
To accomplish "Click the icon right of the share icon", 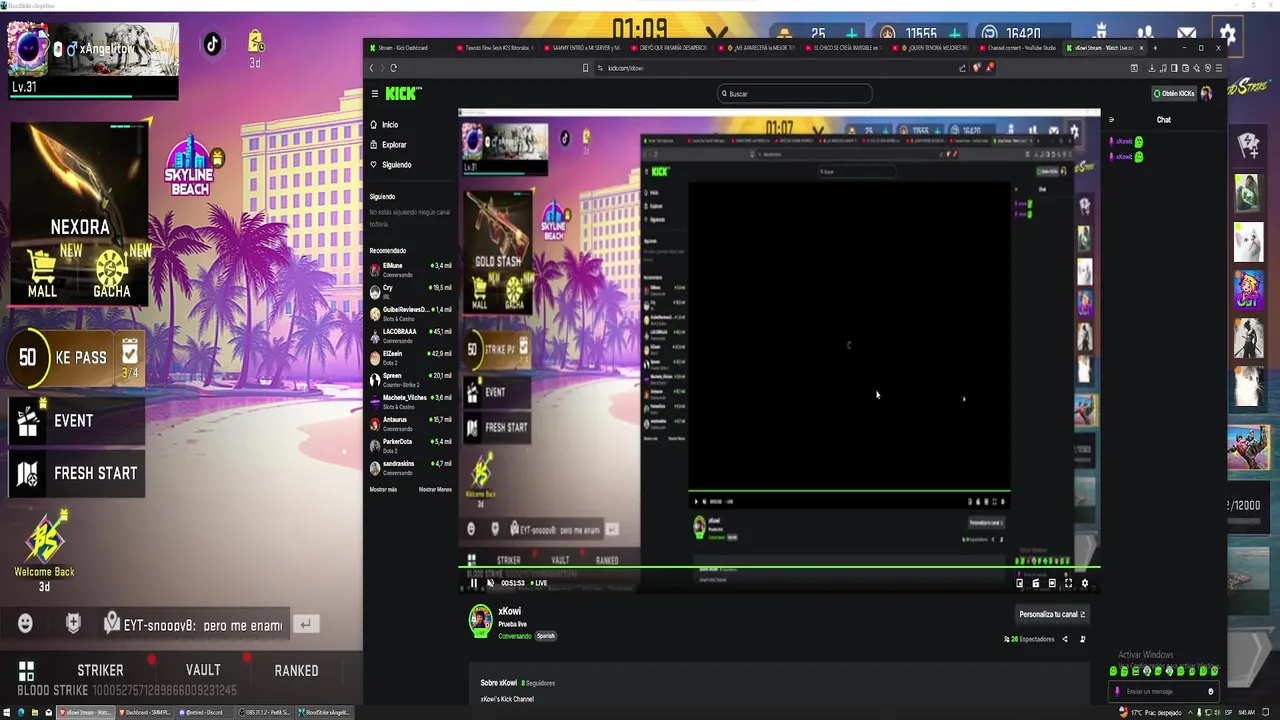I will tap(1082, 639).
